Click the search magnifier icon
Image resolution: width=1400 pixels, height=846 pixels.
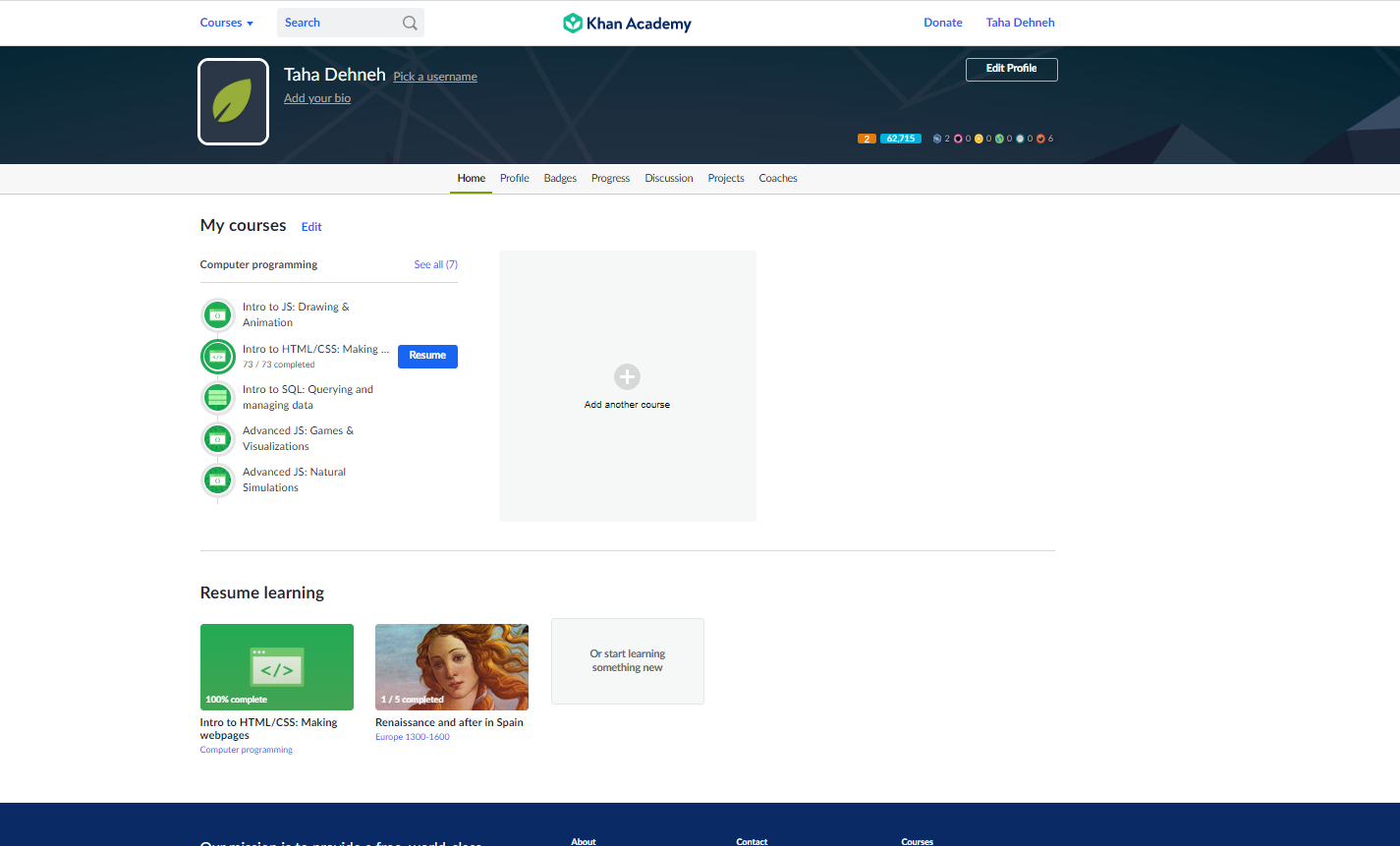(x=410, y=23)
